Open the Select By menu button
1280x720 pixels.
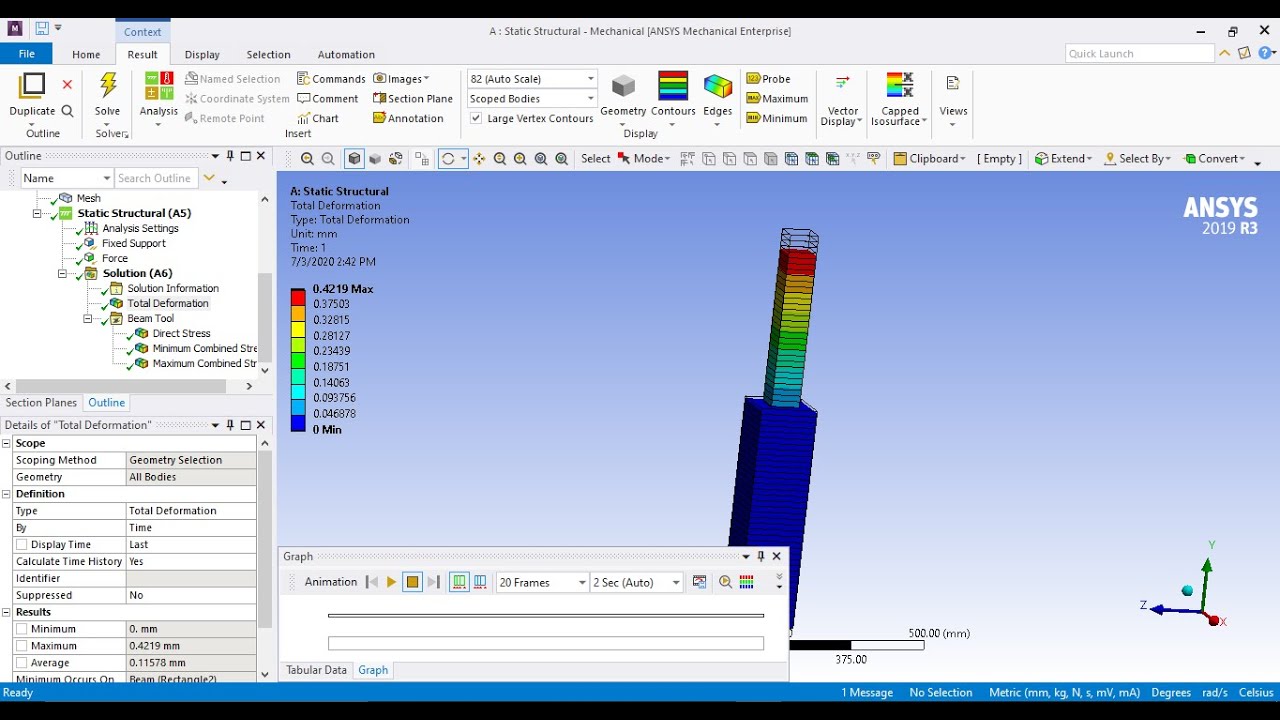(1137, 159)
